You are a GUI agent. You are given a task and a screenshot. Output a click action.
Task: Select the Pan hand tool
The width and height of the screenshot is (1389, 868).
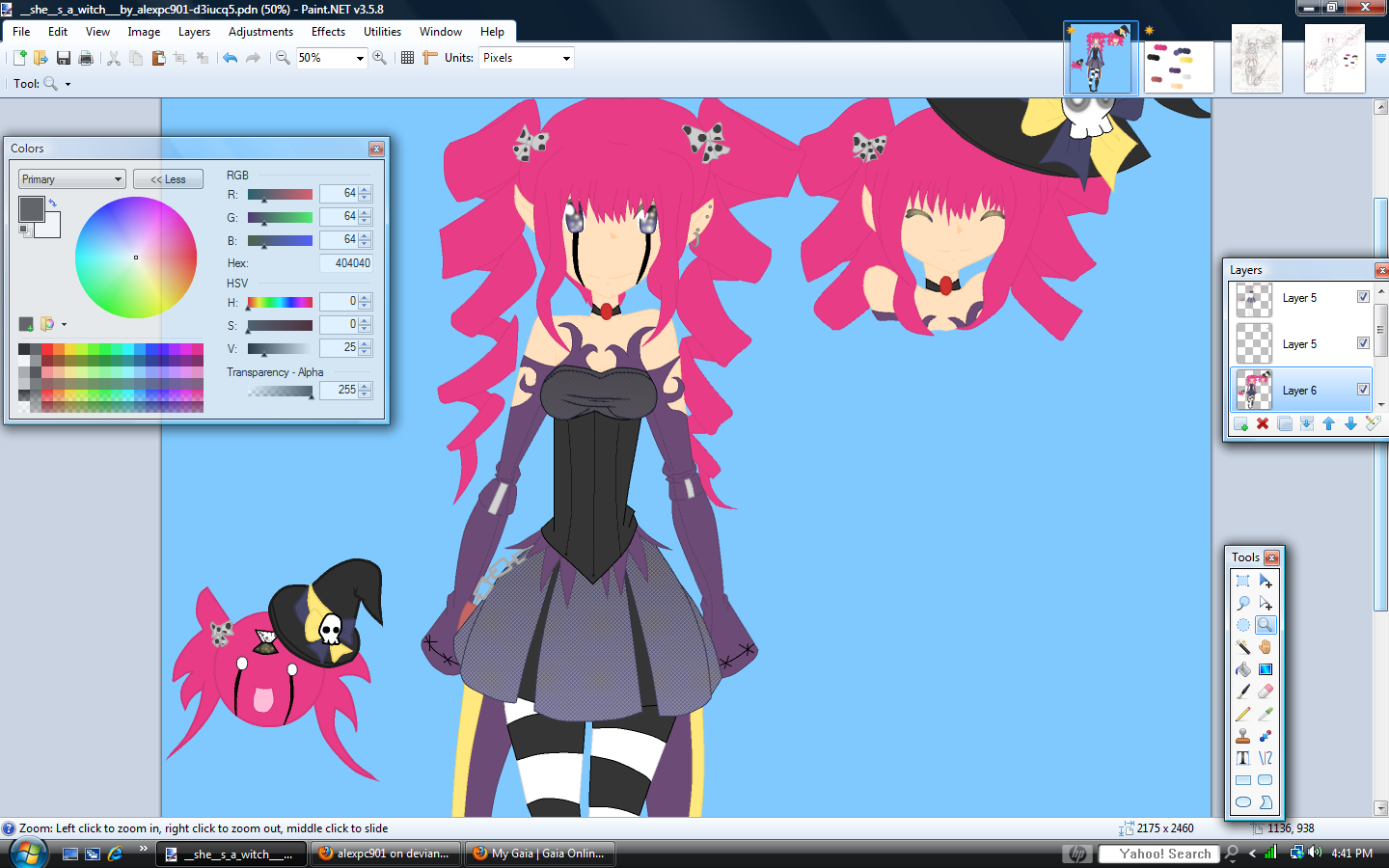coord(1266,647)
